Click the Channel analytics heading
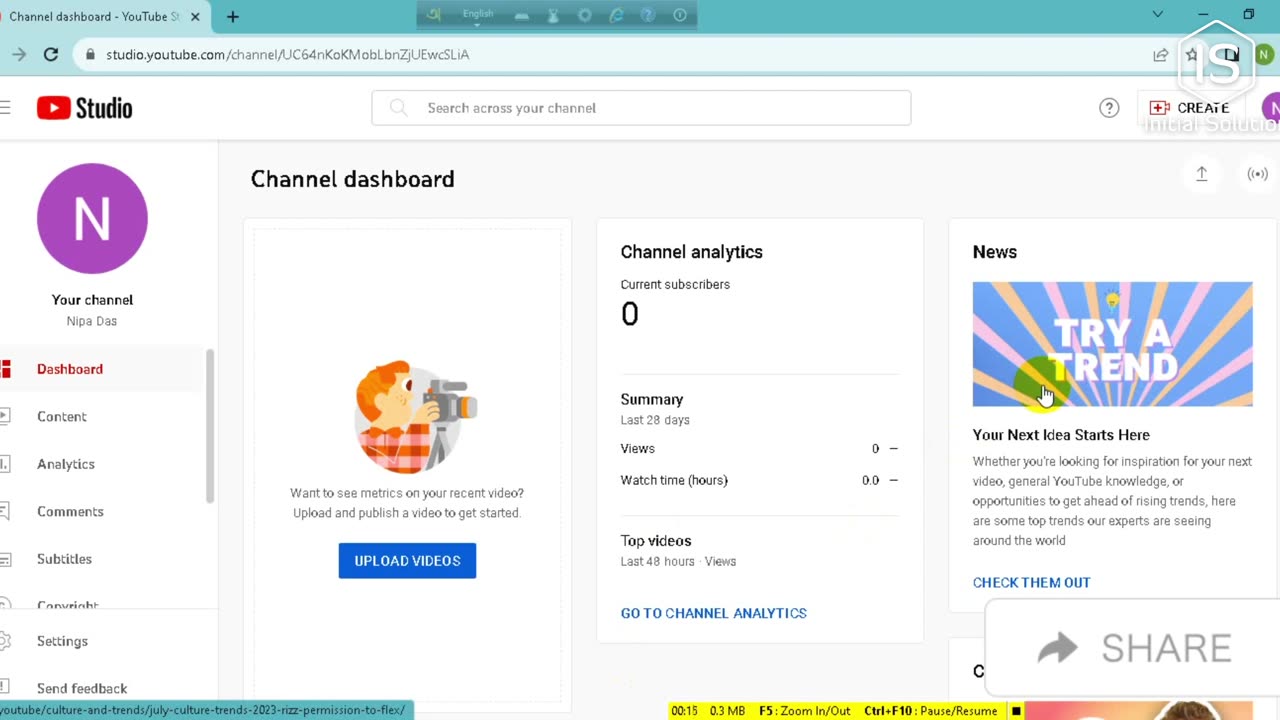This screenshot has width=1280, height=720. (692, 252)
